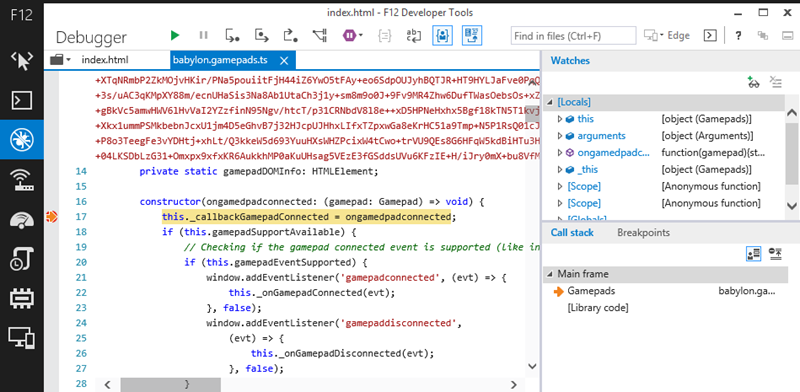Open the Console sidebar tool
The width and height of the screenshot is (800, 392).
21,101
